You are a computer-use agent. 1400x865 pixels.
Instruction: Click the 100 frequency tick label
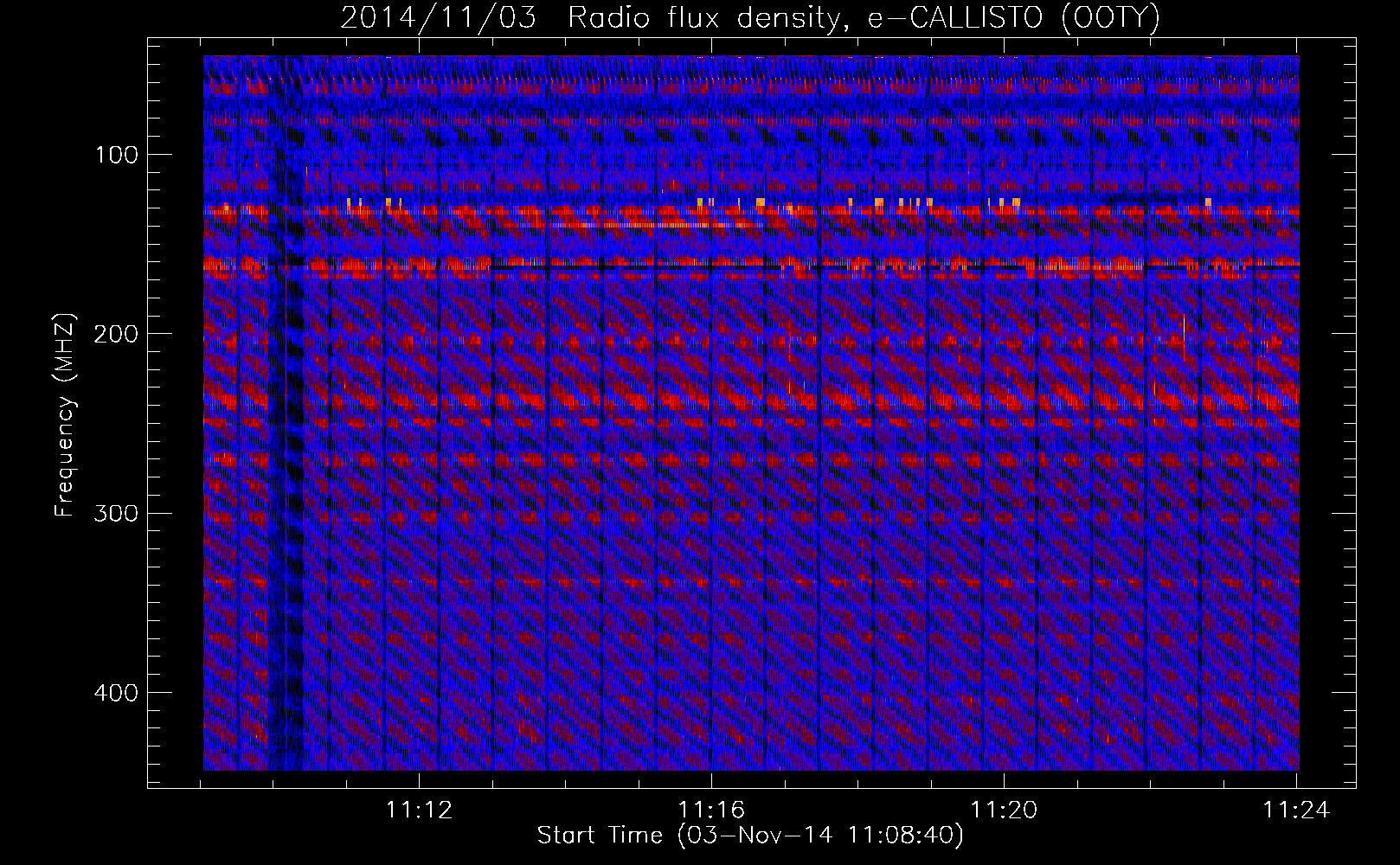pyautogui.click(x=117, y=155)
